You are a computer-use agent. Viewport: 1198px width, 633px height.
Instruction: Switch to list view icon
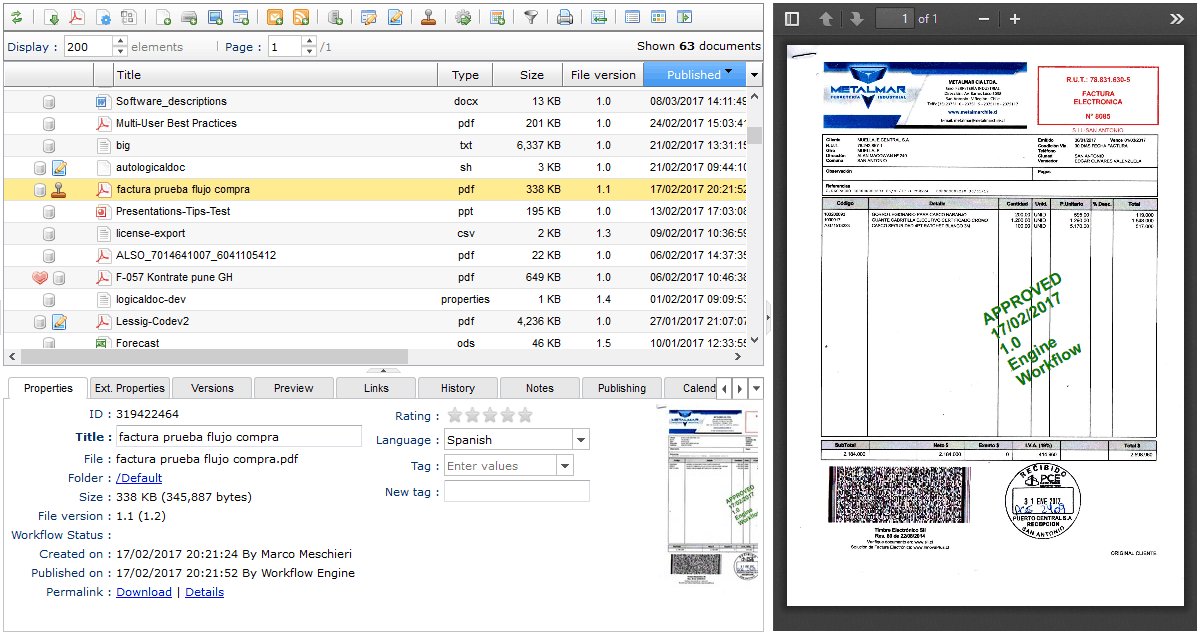click(633, 17)
